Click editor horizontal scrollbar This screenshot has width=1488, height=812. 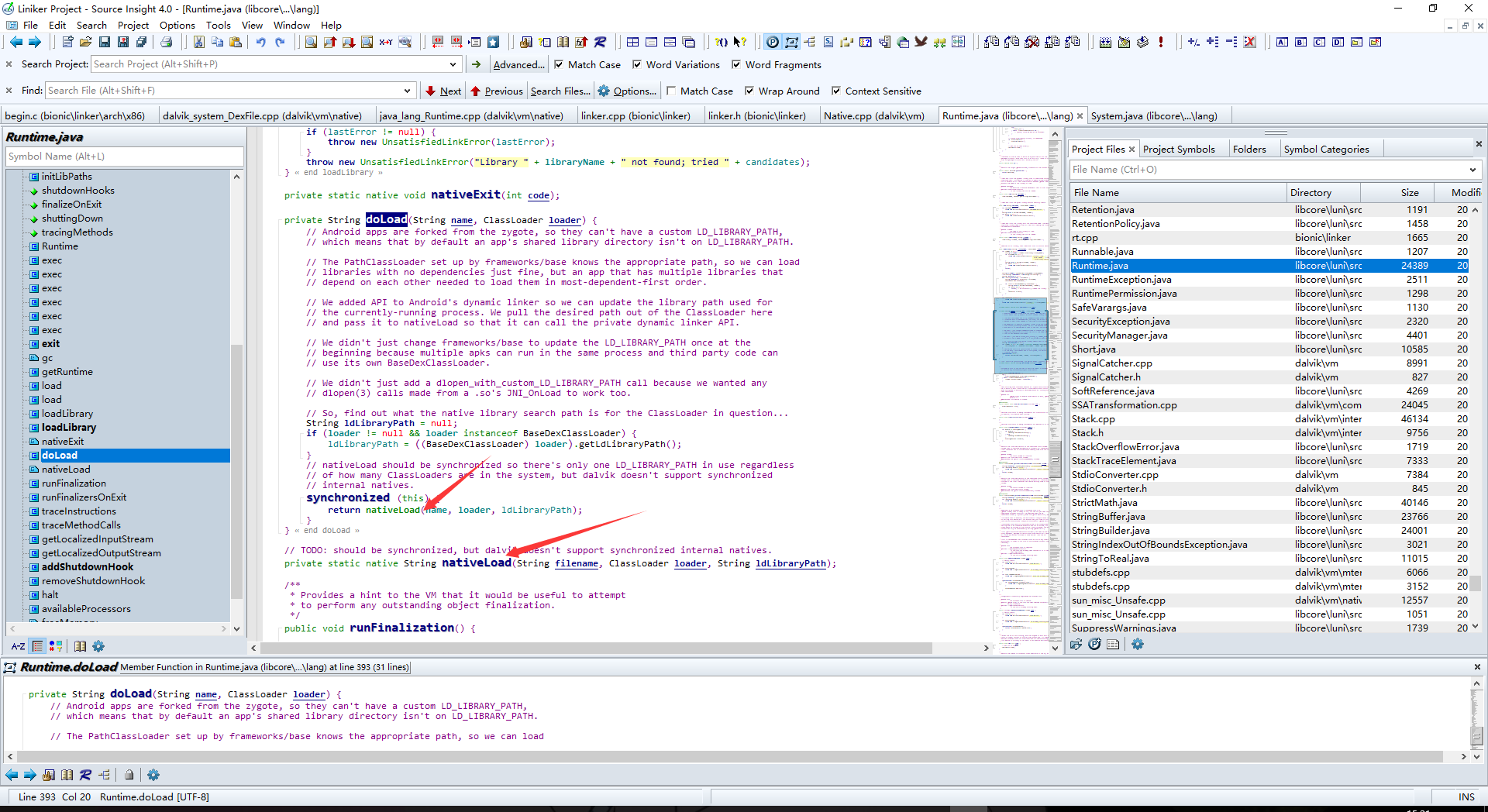(597, 648)
